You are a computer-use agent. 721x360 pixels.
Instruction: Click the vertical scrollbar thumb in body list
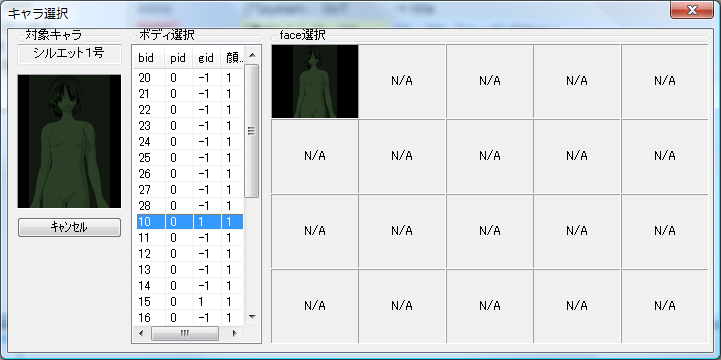point(252,131)
